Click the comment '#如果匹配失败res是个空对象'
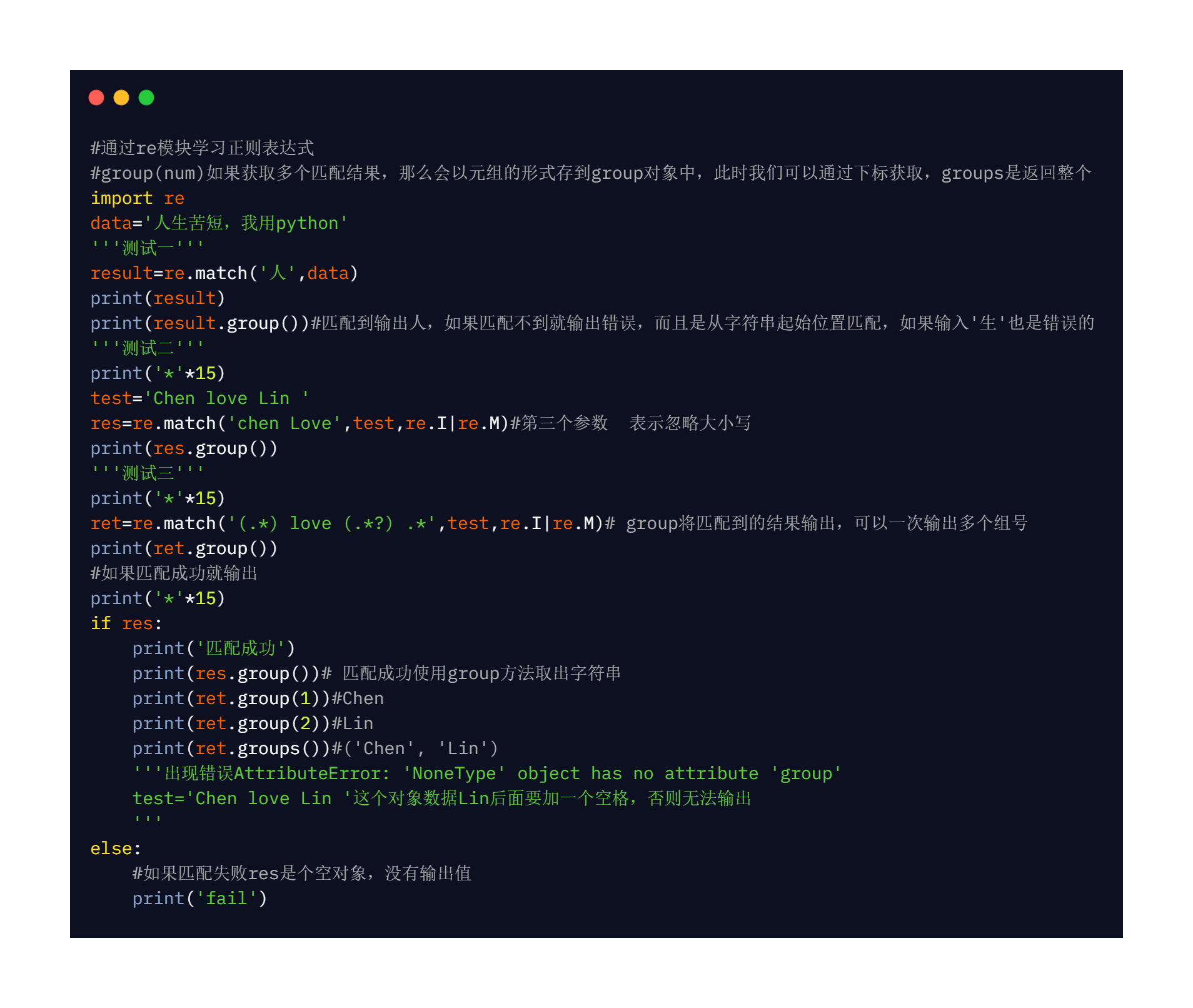Viewport: 1193px width, 1008px height. tap(302, 874)
